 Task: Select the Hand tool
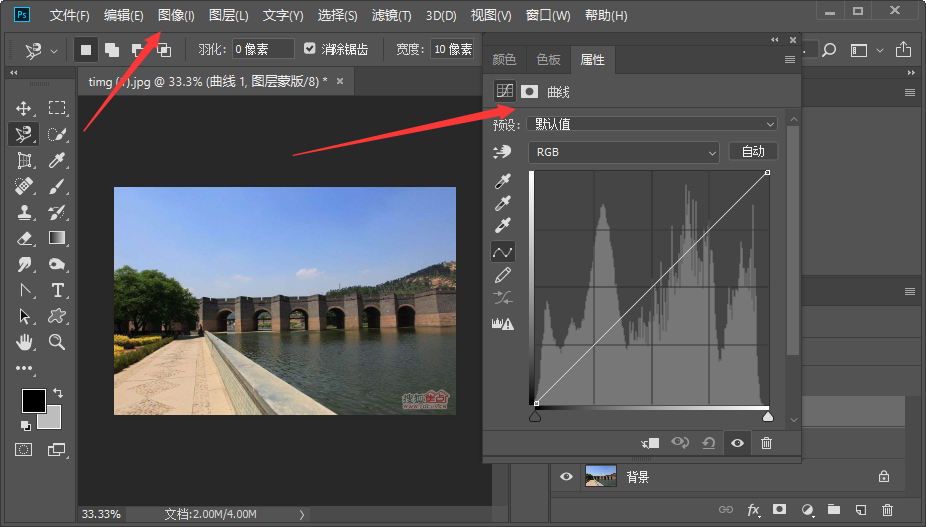(24, 342)
